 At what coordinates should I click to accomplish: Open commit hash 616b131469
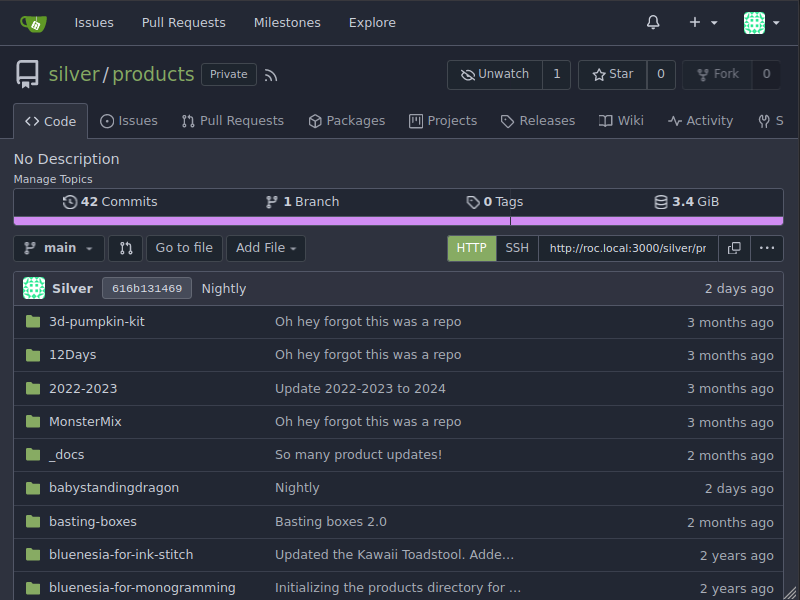(x=147, y=288)
